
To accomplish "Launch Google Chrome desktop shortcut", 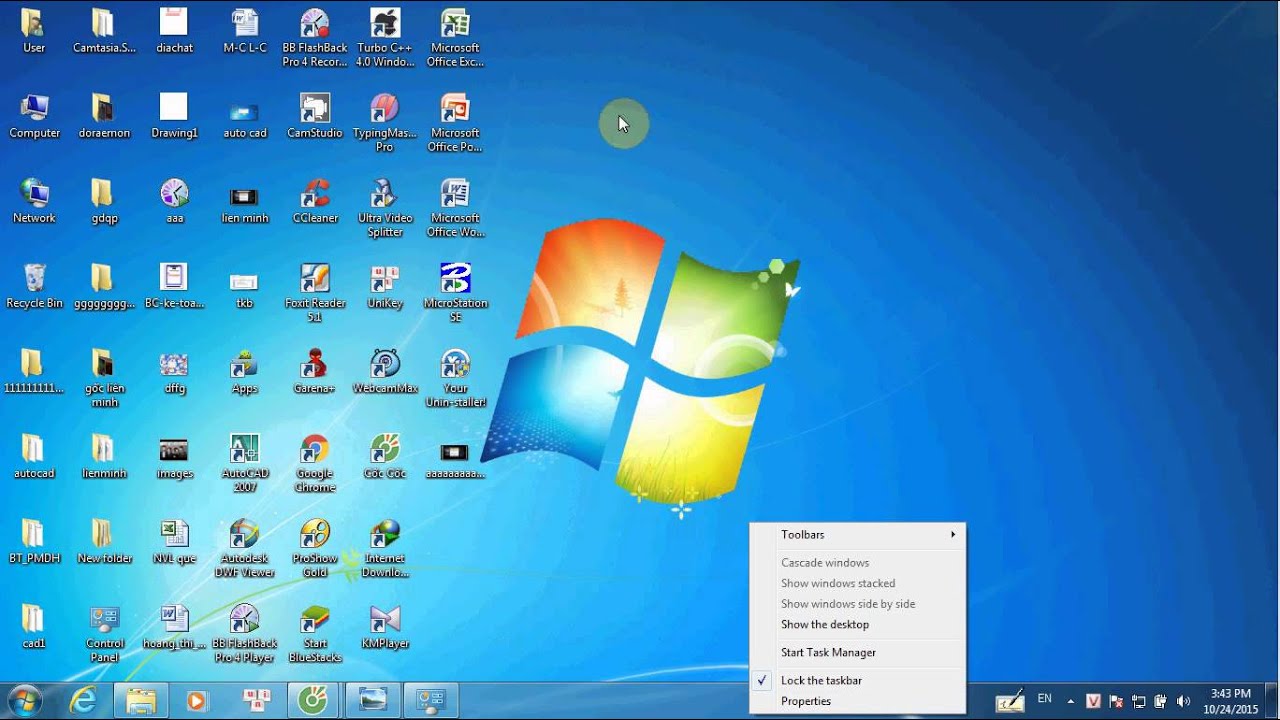I will pyautogui.click(x=315, y=464).
